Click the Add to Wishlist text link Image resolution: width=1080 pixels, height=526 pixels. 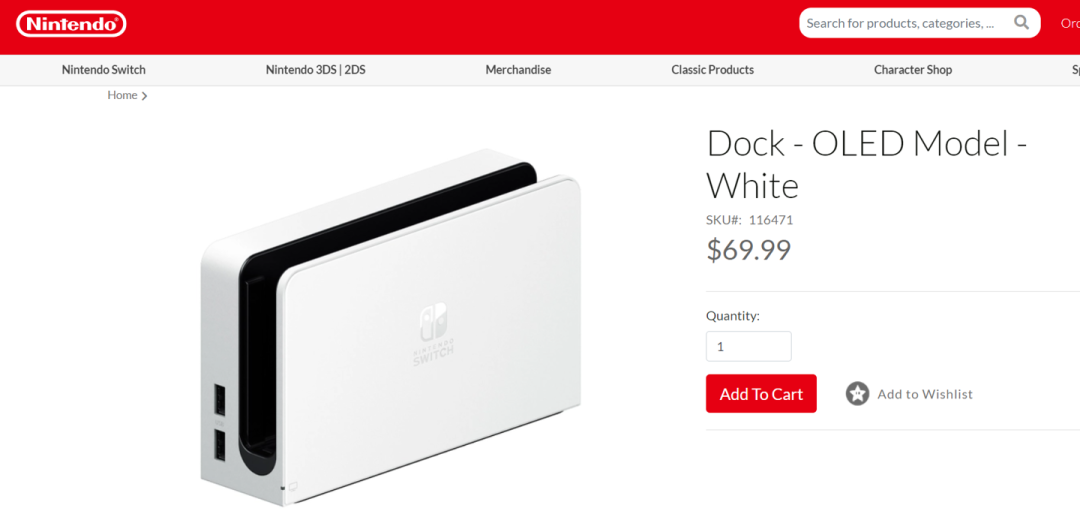(924, 394)
